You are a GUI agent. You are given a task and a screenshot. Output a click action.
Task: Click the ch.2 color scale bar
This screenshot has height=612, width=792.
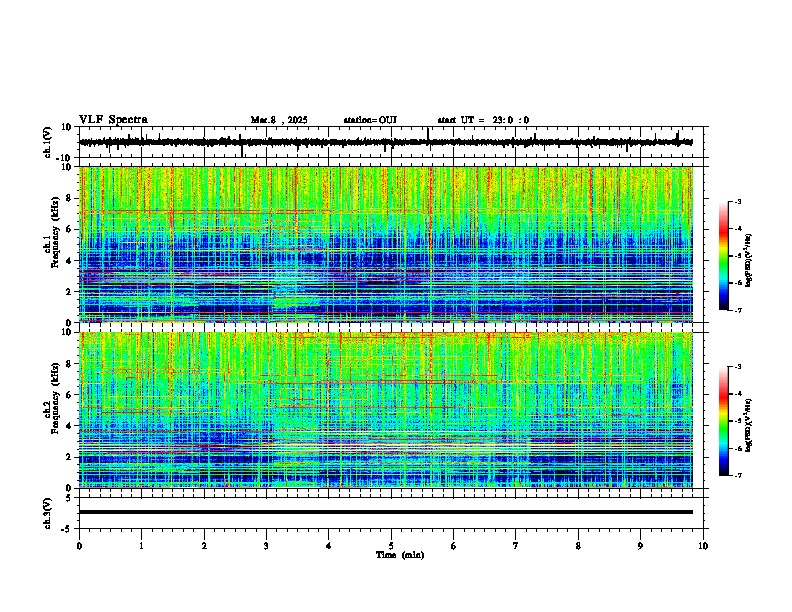[x=724, y=421]
